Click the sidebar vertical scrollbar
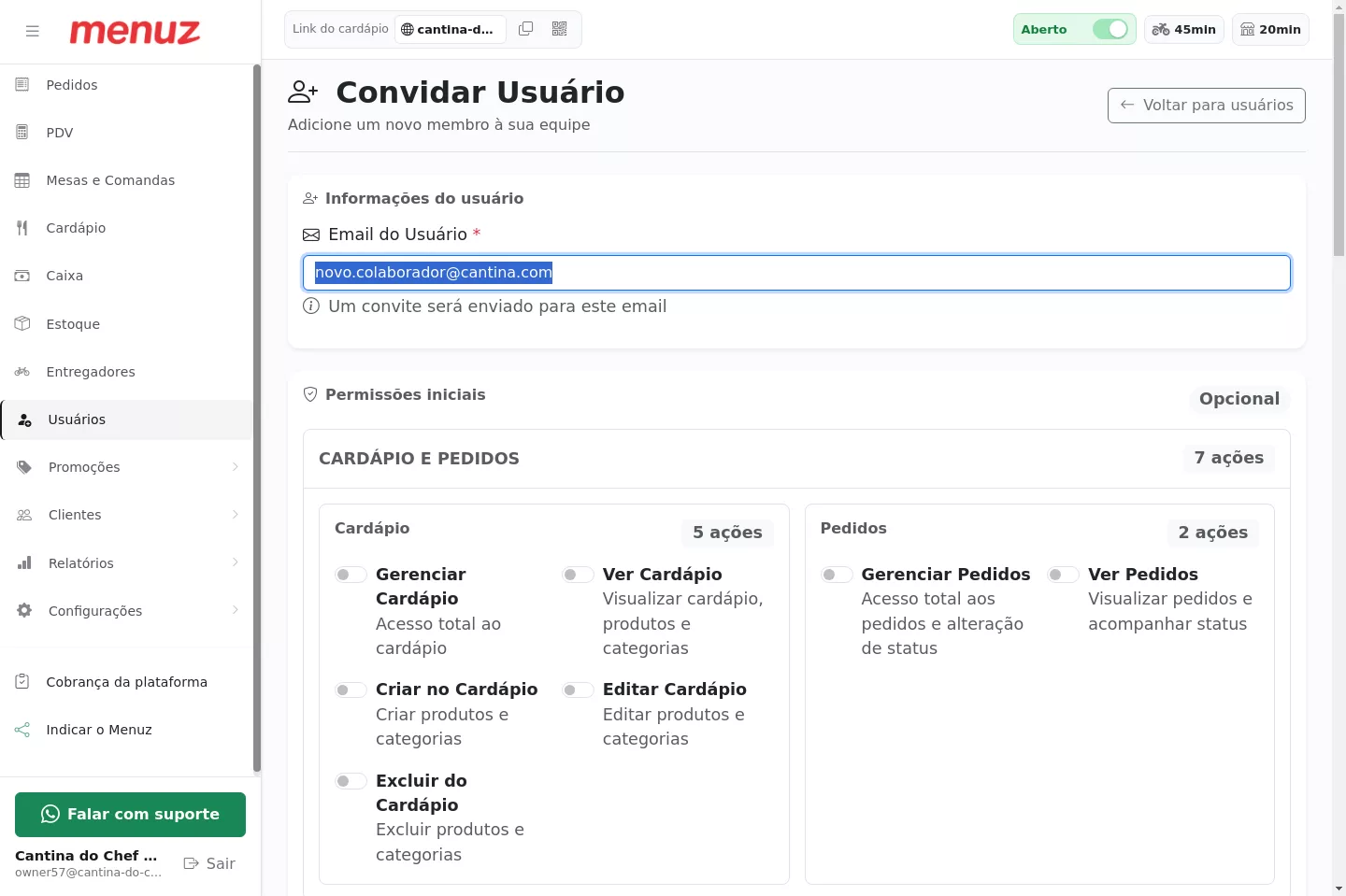This screenshot has width=1346, height=896. (x=257, y=419)
